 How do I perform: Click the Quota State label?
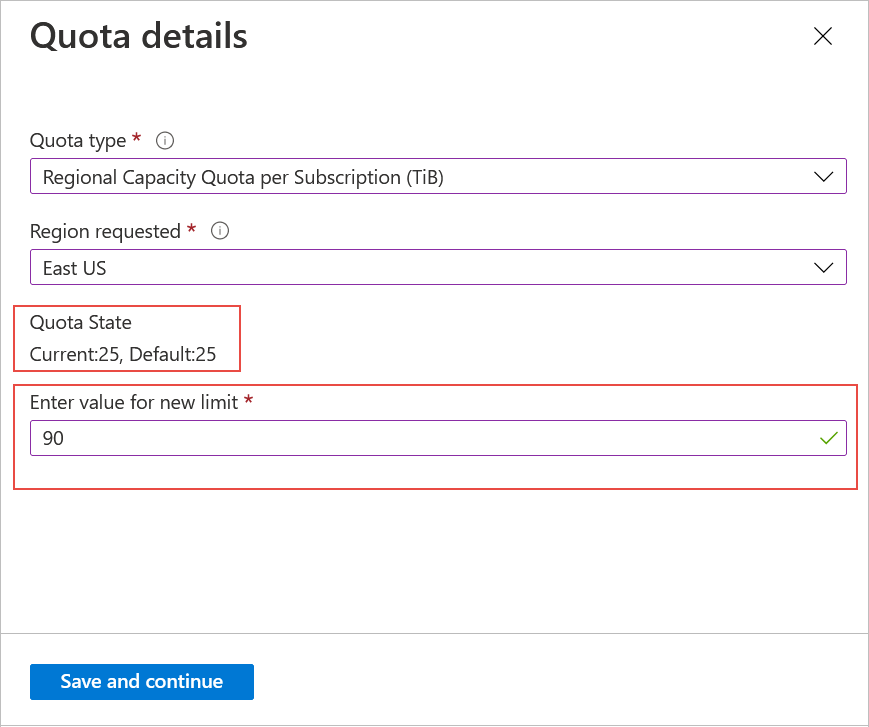coord(81,322)
